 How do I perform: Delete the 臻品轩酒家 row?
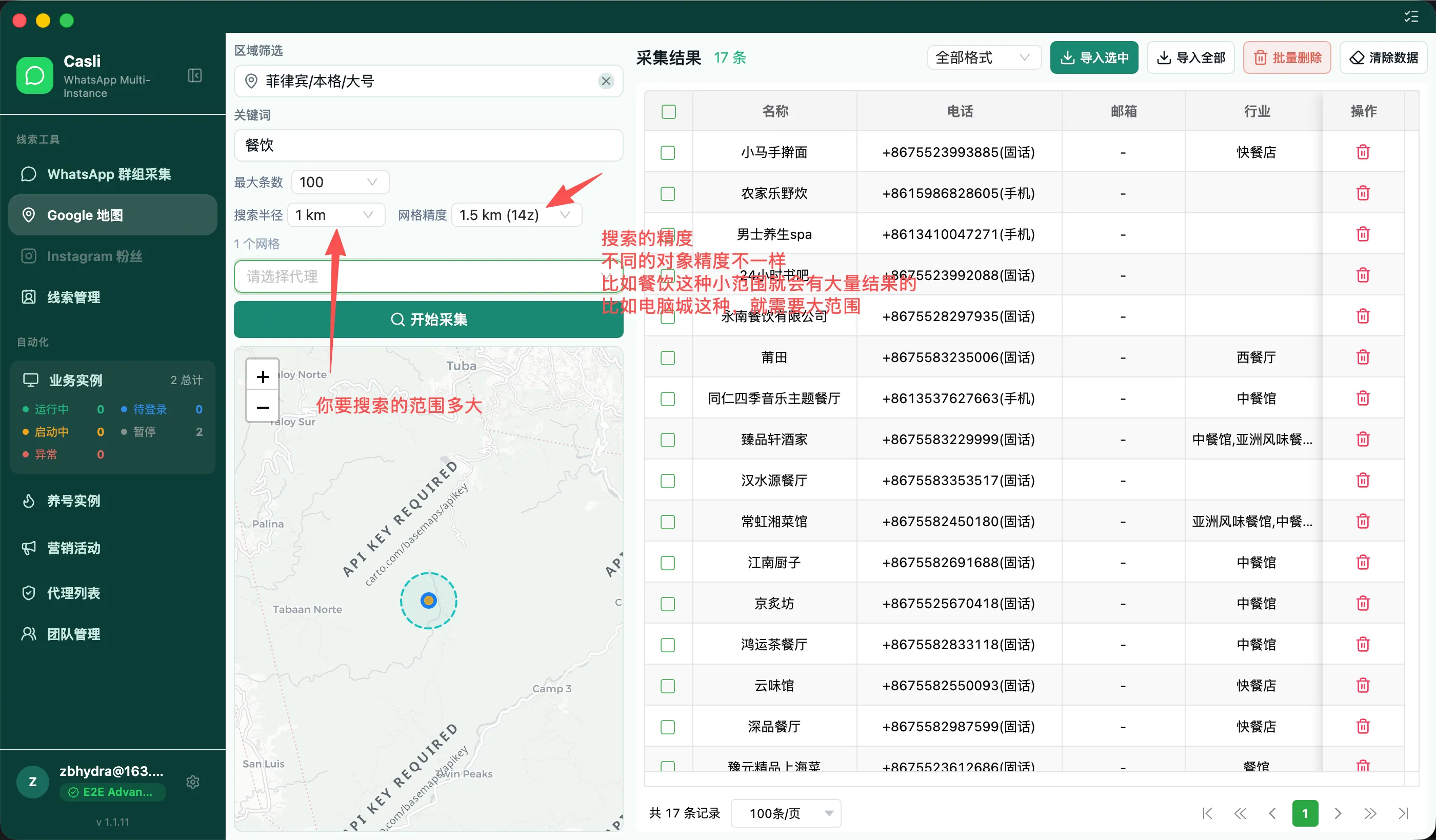point(1363,439)
